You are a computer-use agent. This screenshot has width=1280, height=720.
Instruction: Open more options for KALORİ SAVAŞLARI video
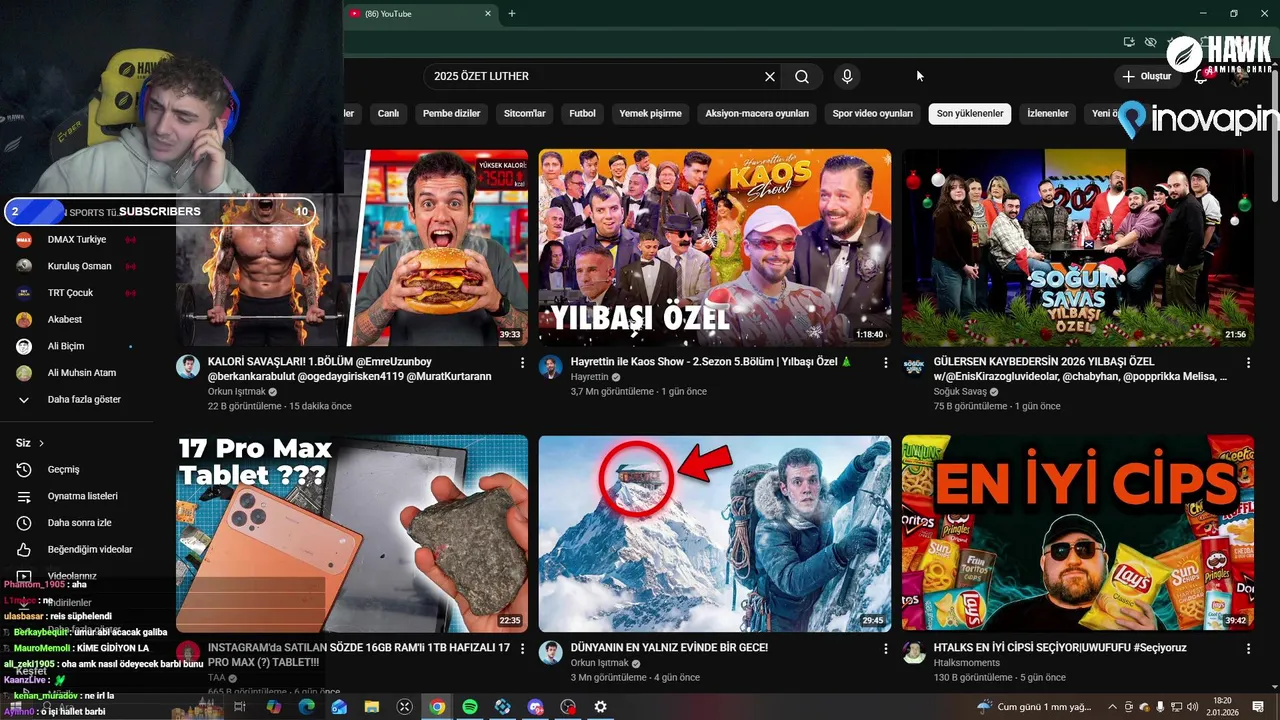[522, 363]
